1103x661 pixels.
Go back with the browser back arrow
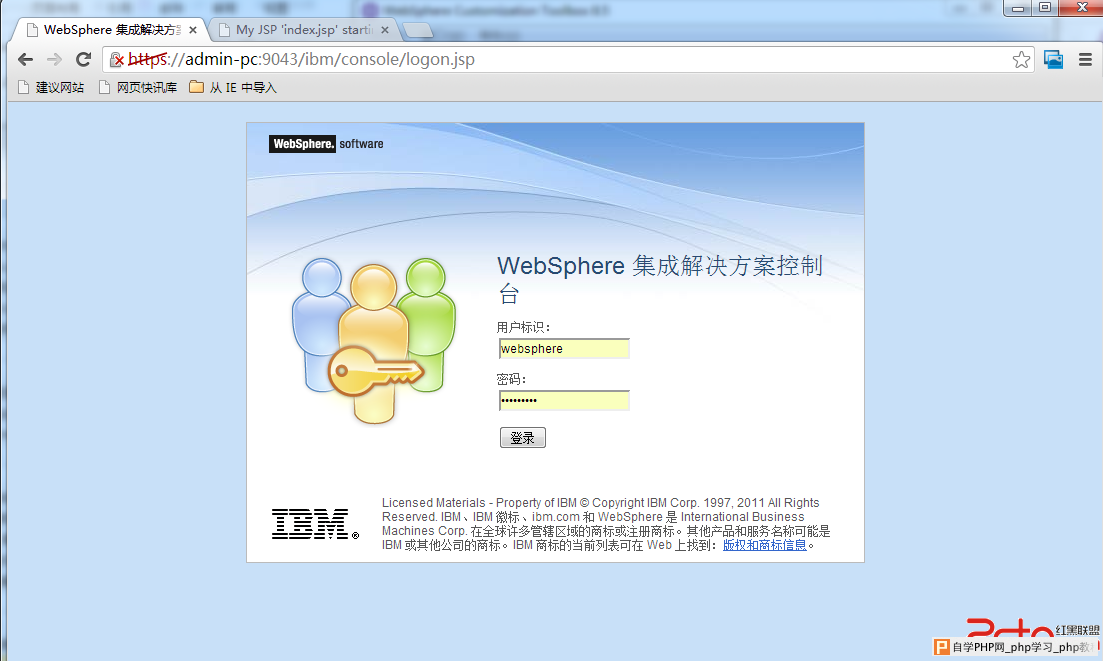click(x=25, y=60)
